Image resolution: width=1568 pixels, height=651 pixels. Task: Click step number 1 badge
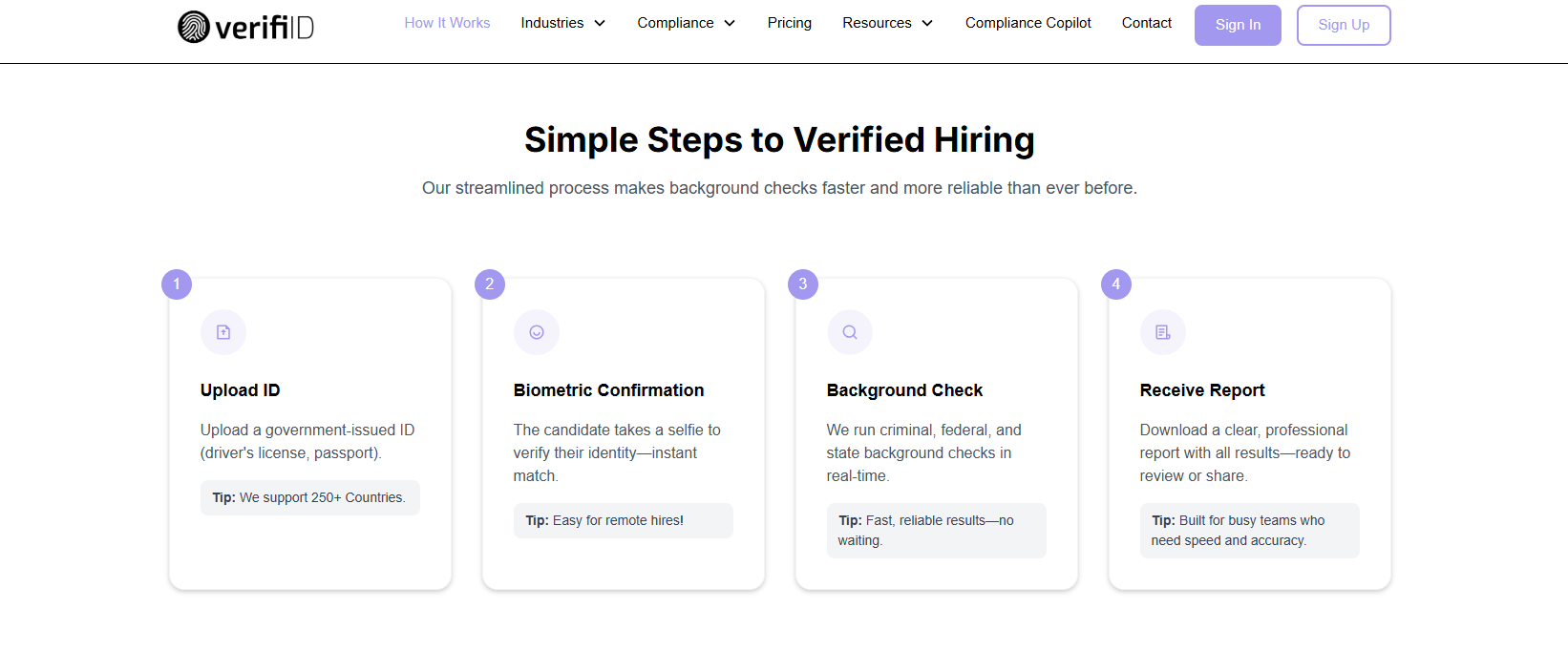177,284
